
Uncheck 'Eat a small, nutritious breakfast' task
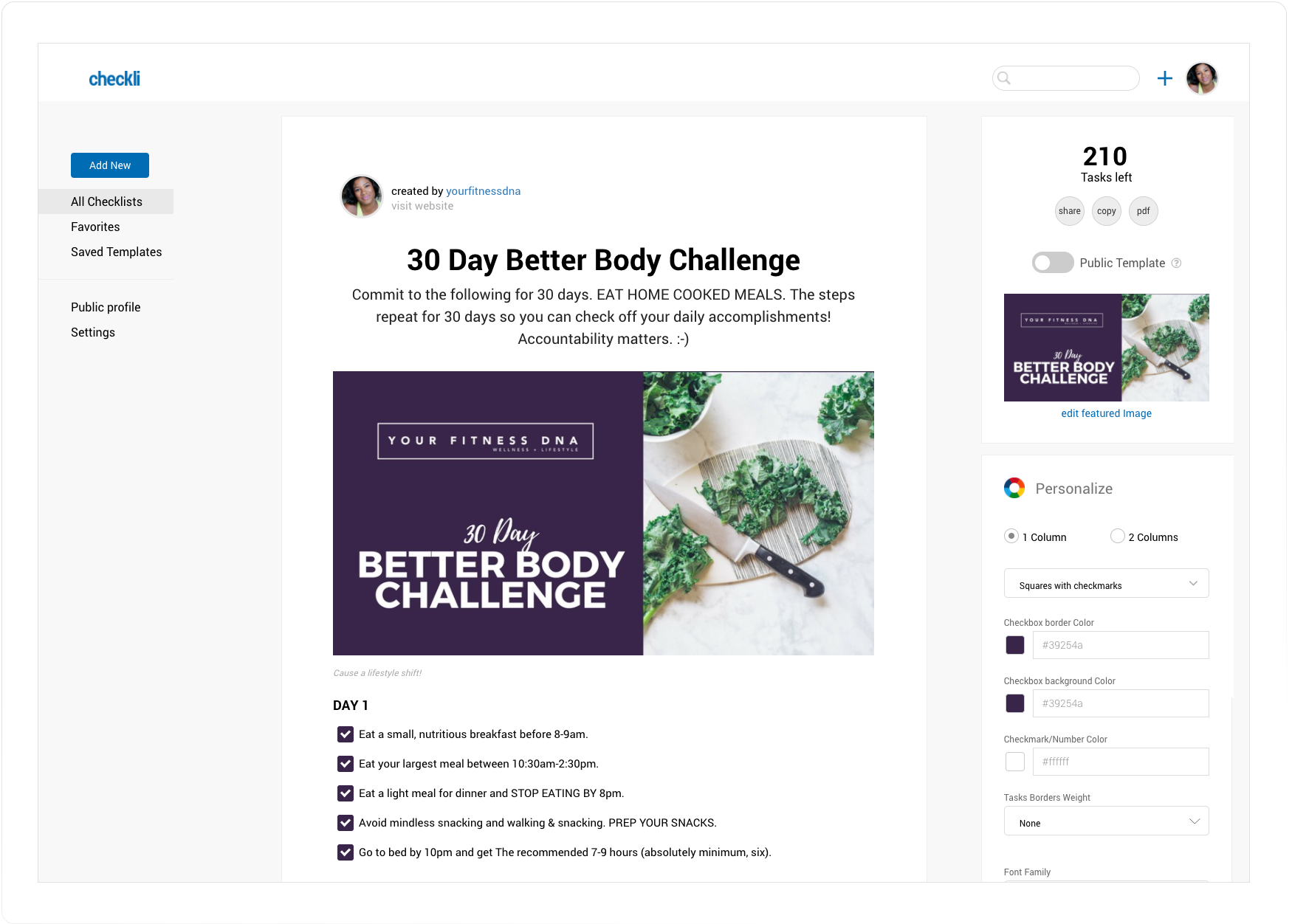(x=346, y=734)
